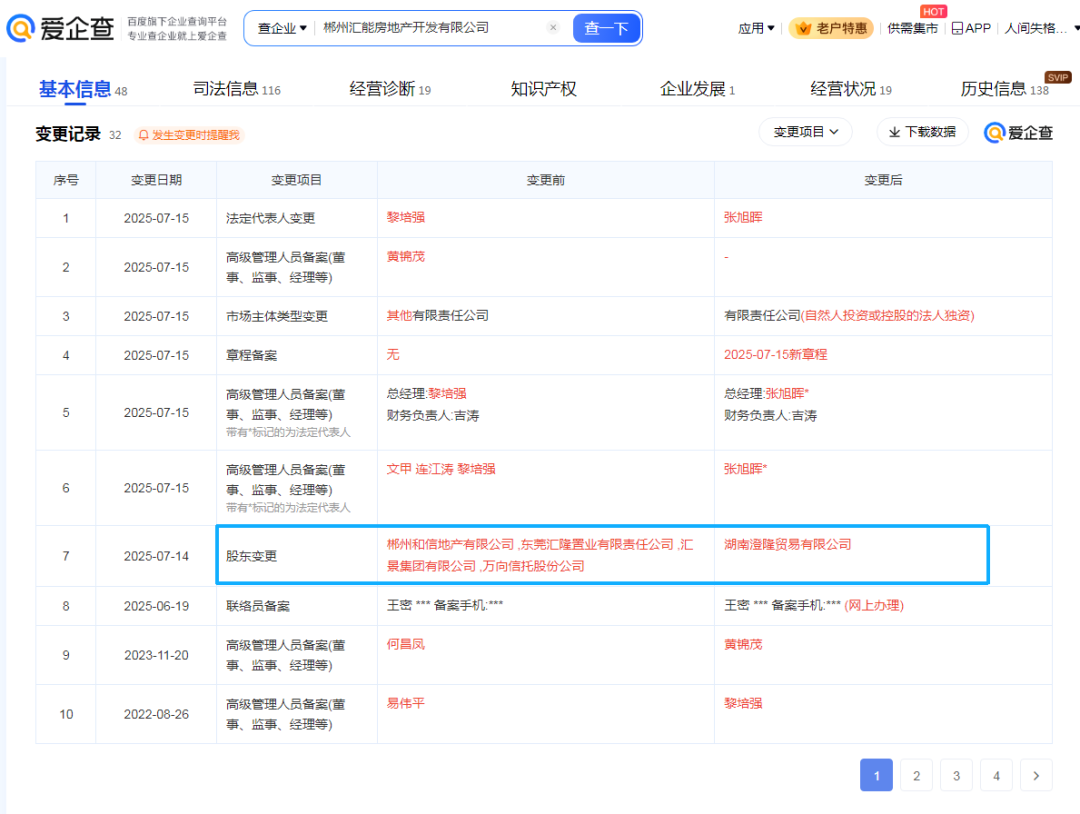Click the 老户特惠 crown badge
Image resolution: width=1080 pixels, height=814 pixels.
pos(831,28)
